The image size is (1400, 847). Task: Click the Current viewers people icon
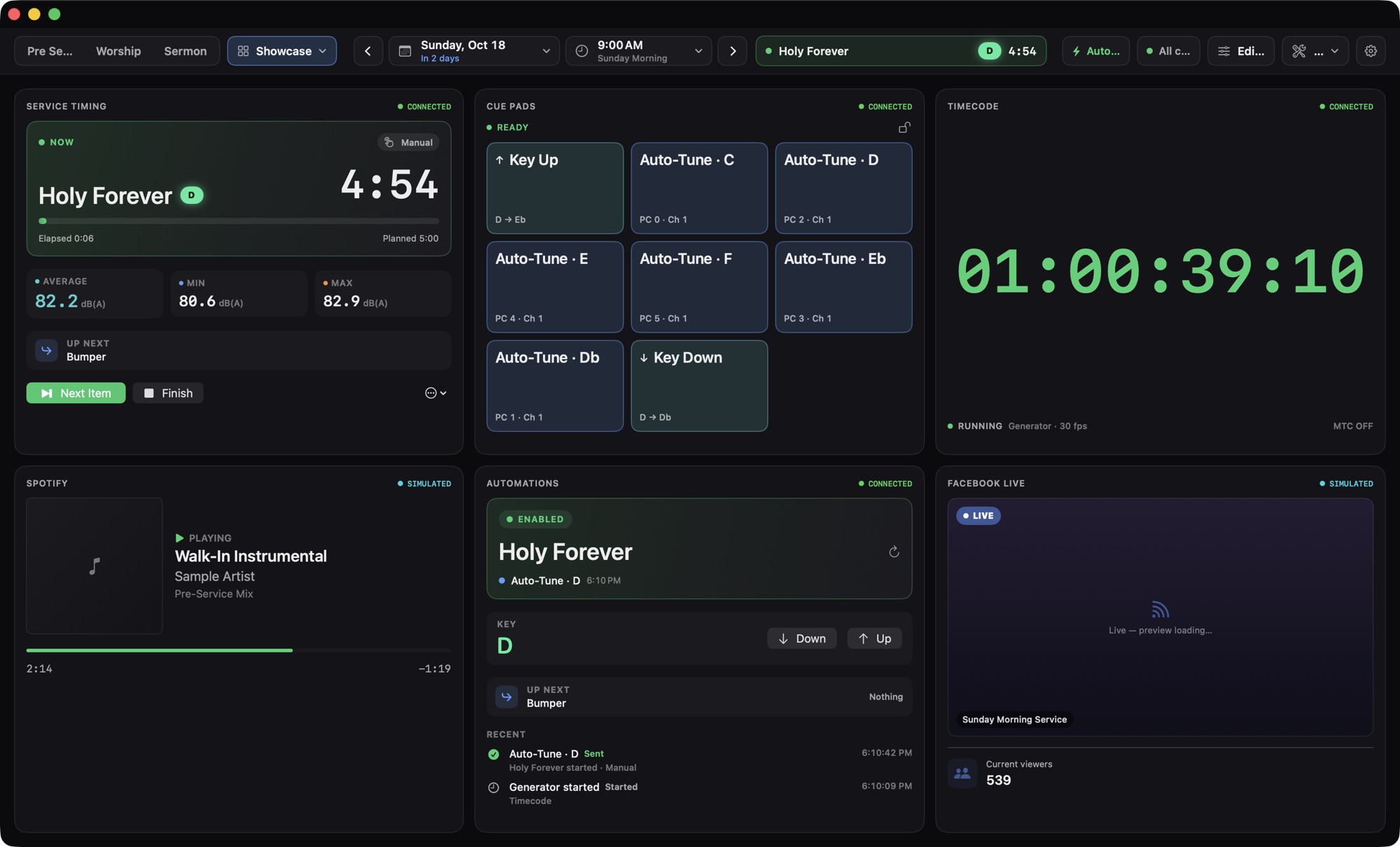(x=962, y=773)
